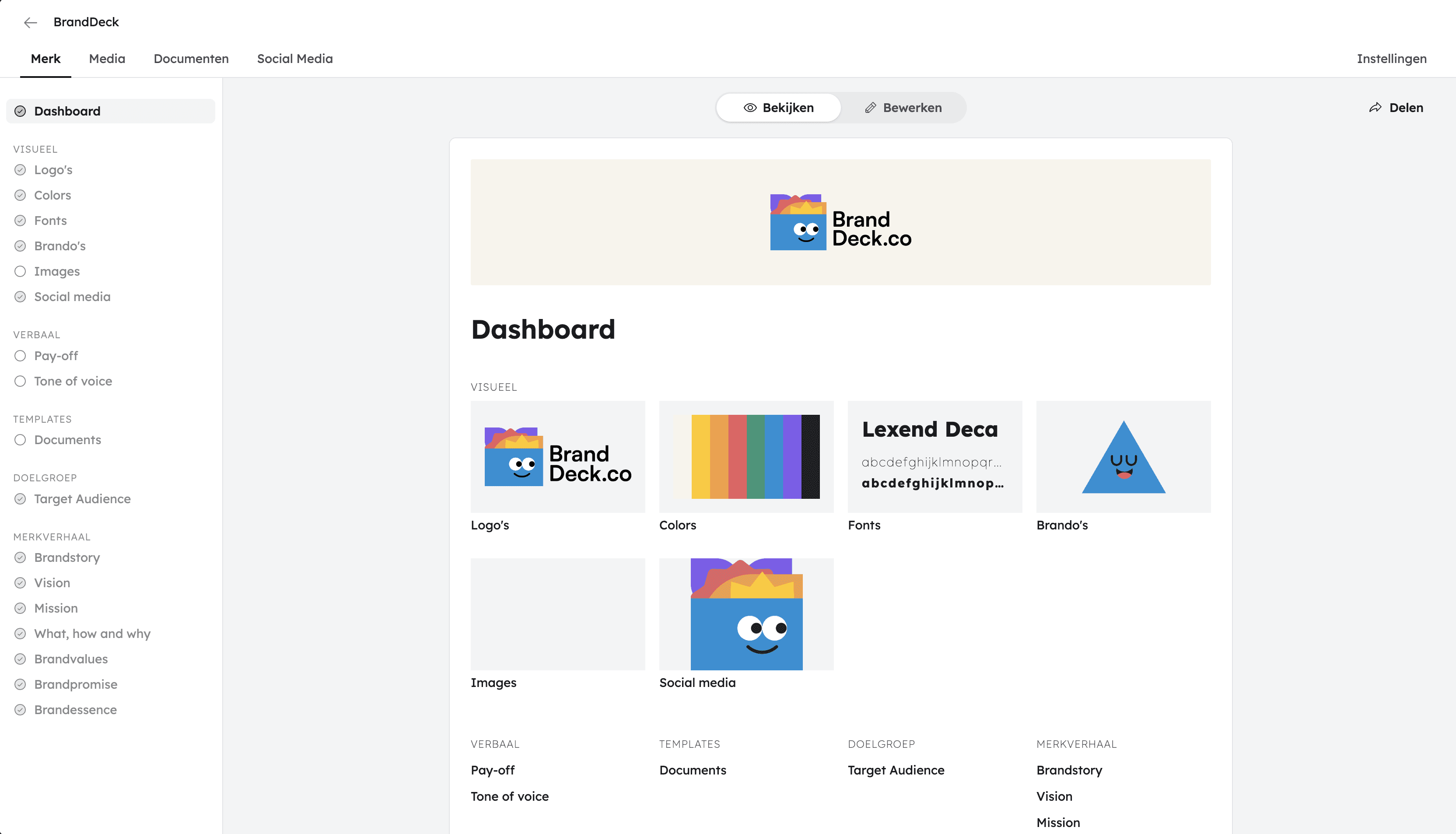Open the Colors palette thumbnail
Screen dimensions: 1456x834
pyautogui.click(x=746, y=456)
